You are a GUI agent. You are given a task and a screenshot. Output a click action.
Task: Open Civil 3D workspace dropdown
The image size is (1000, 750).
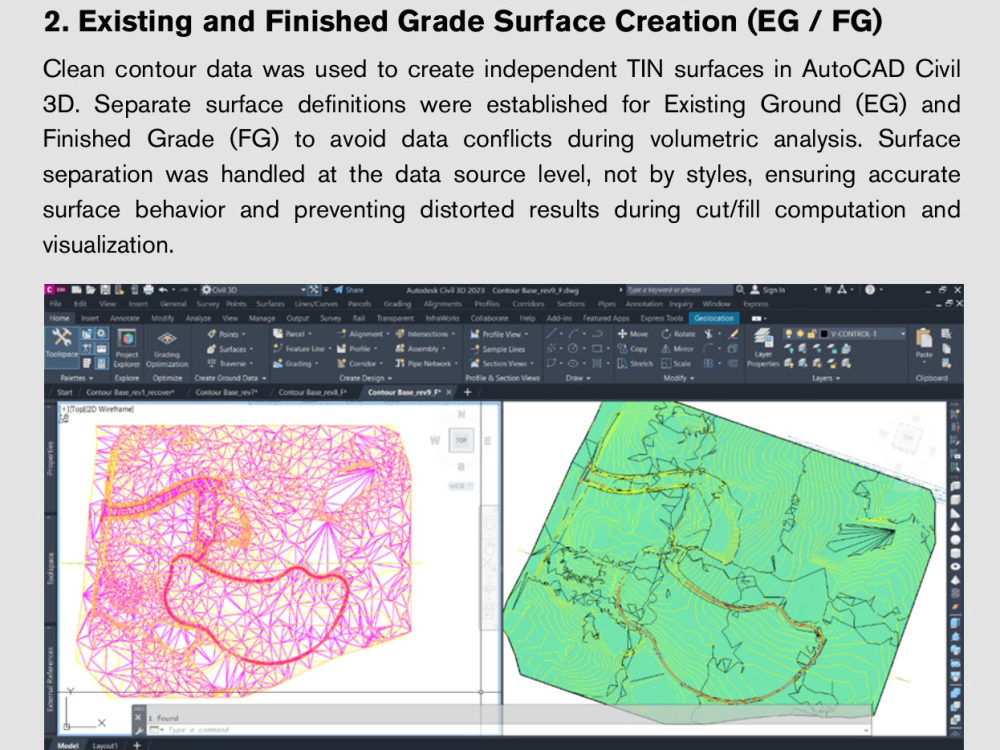point(304,290)
